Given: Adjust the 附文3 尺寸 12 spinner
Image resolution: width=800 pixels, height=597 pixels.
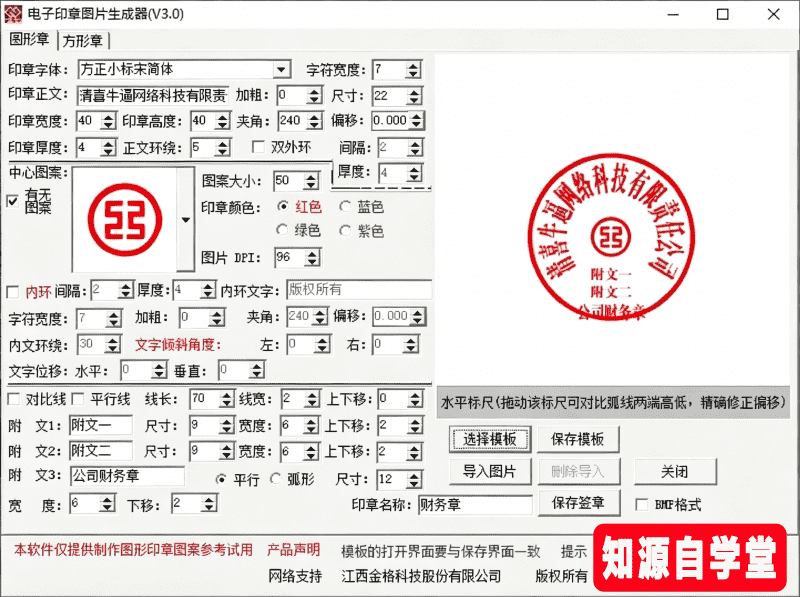Looking at the screenshot, I should (414, 479).
